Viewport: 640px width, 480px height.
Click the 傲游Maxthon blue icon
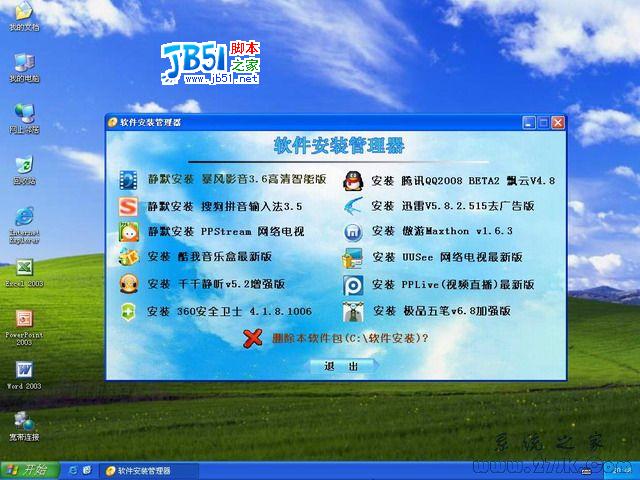point(353,232)
